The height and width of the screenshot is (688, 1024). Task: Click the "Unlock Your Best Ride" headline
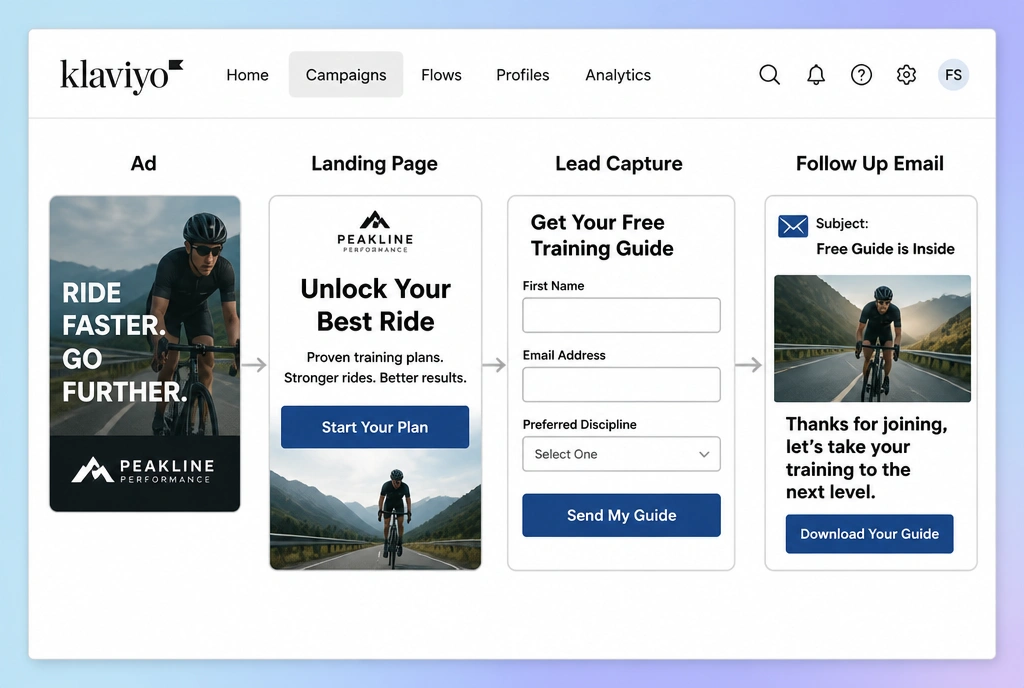point(376,305)
